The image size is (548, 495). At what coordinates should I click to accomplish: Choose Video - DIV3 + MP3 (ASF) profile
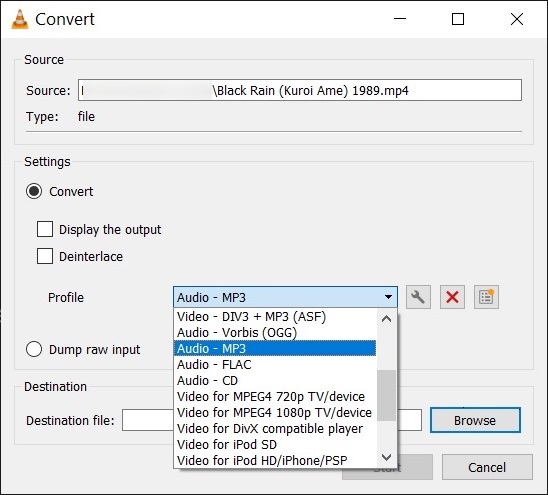275,316
